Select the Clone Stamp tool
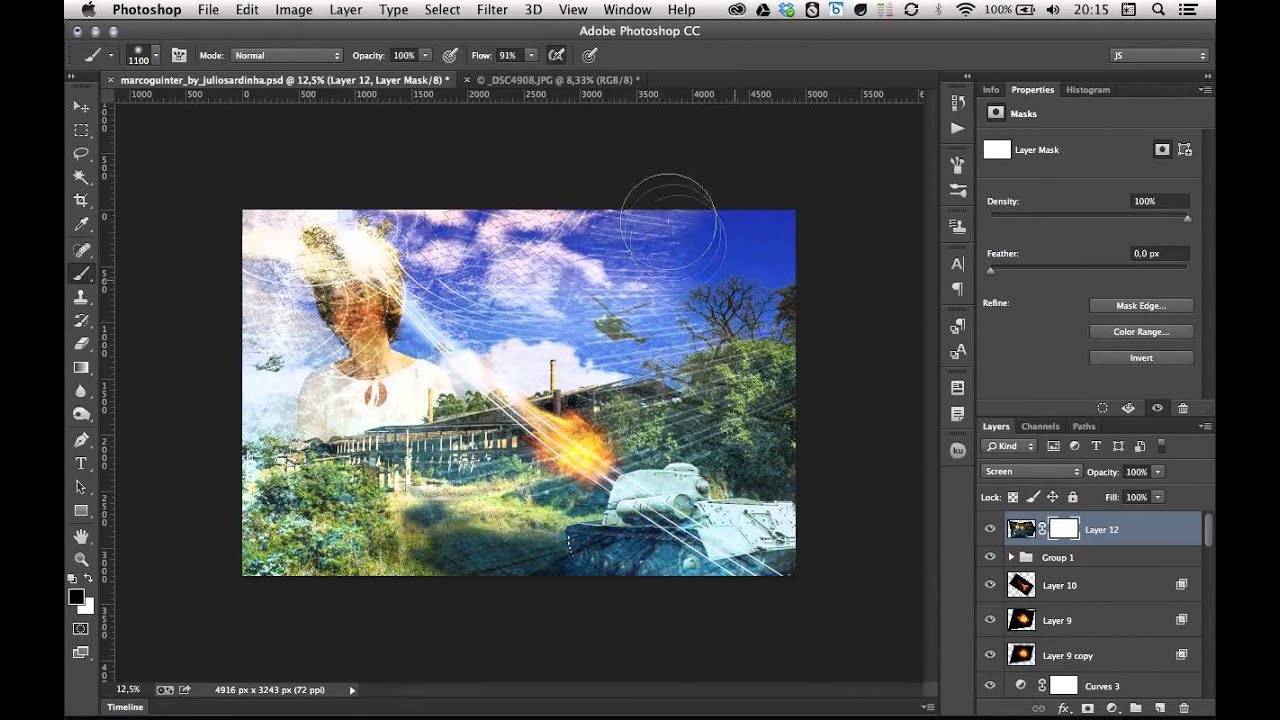The width and height of the screenshot is (1280, 720). tap(81, 297)
